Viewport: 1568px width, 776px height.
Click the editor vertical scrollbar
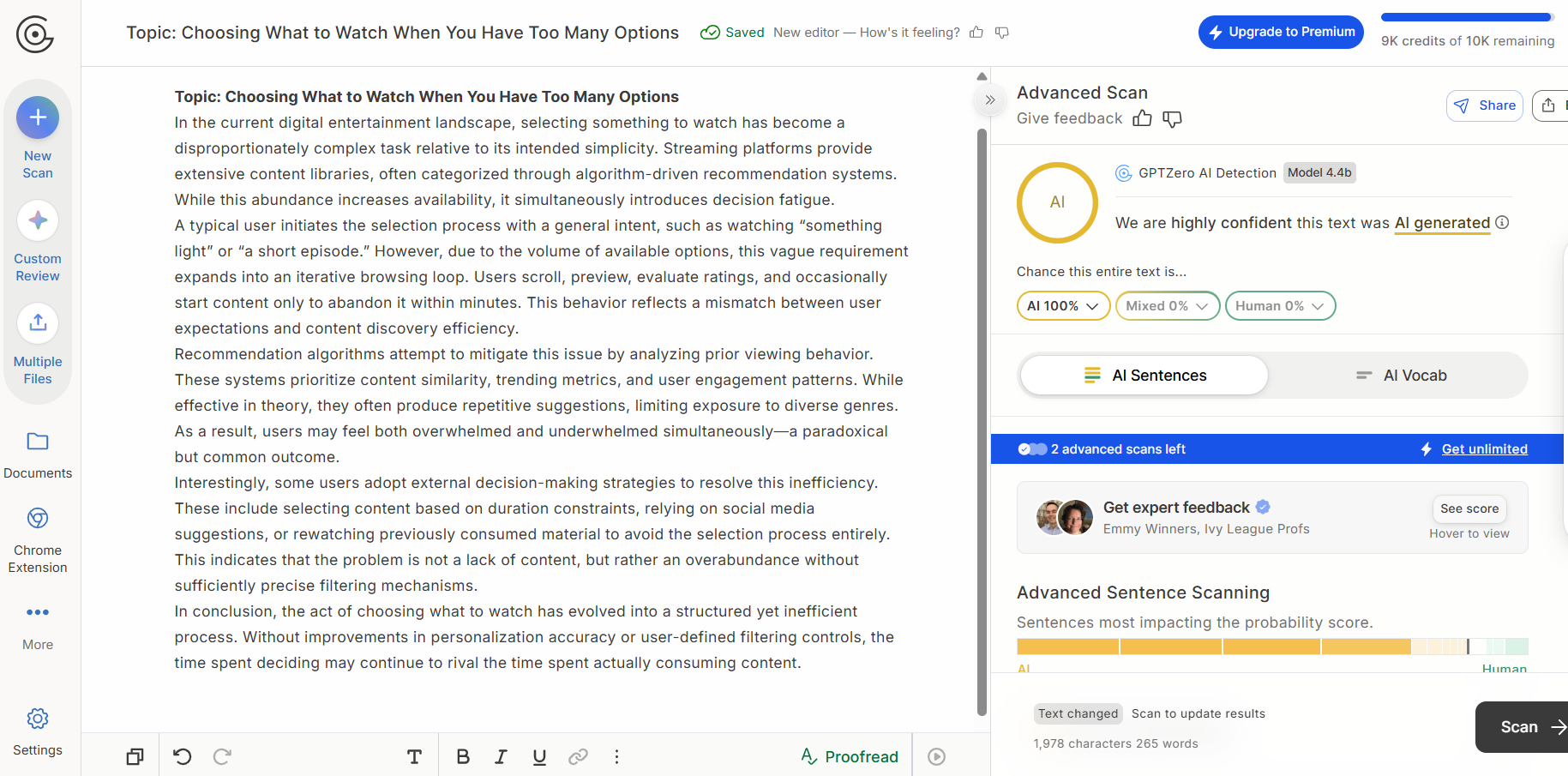(982, 421)
